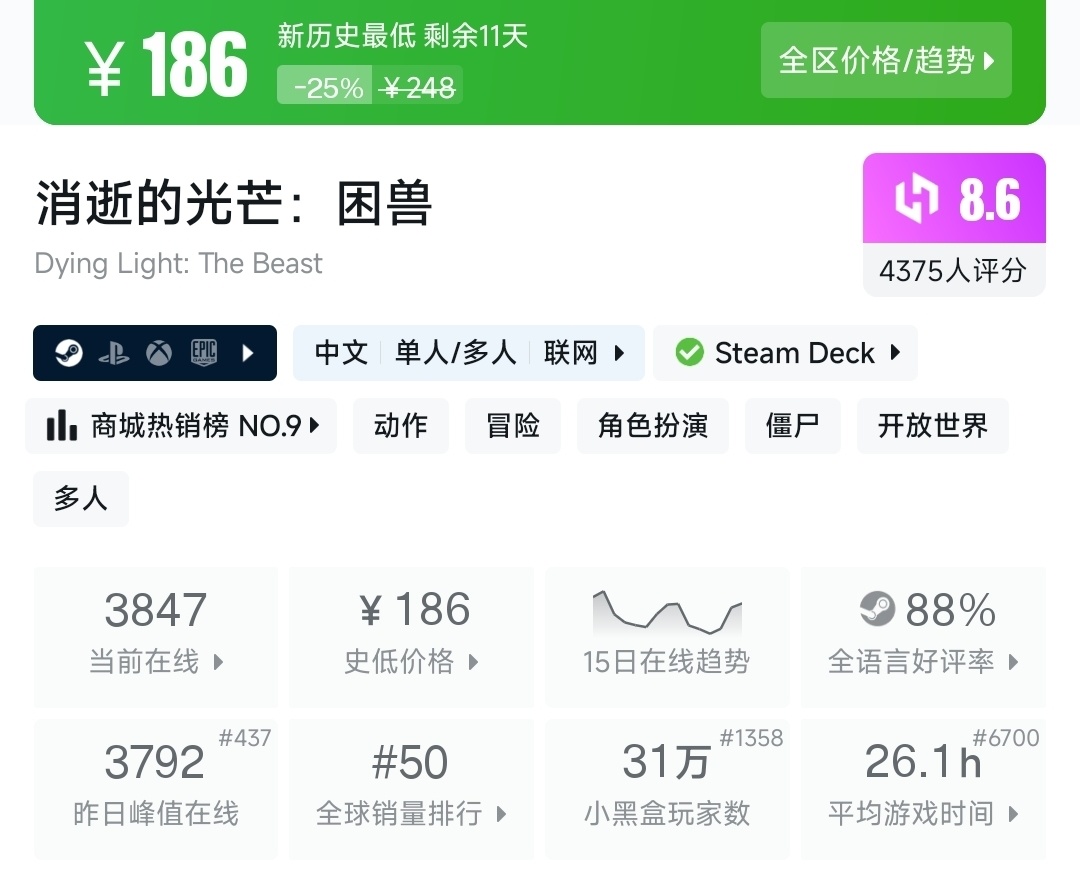1080x876 pixels.
Task: Click the Xiaoheihe logo in score badge
Action: point(916,199)
